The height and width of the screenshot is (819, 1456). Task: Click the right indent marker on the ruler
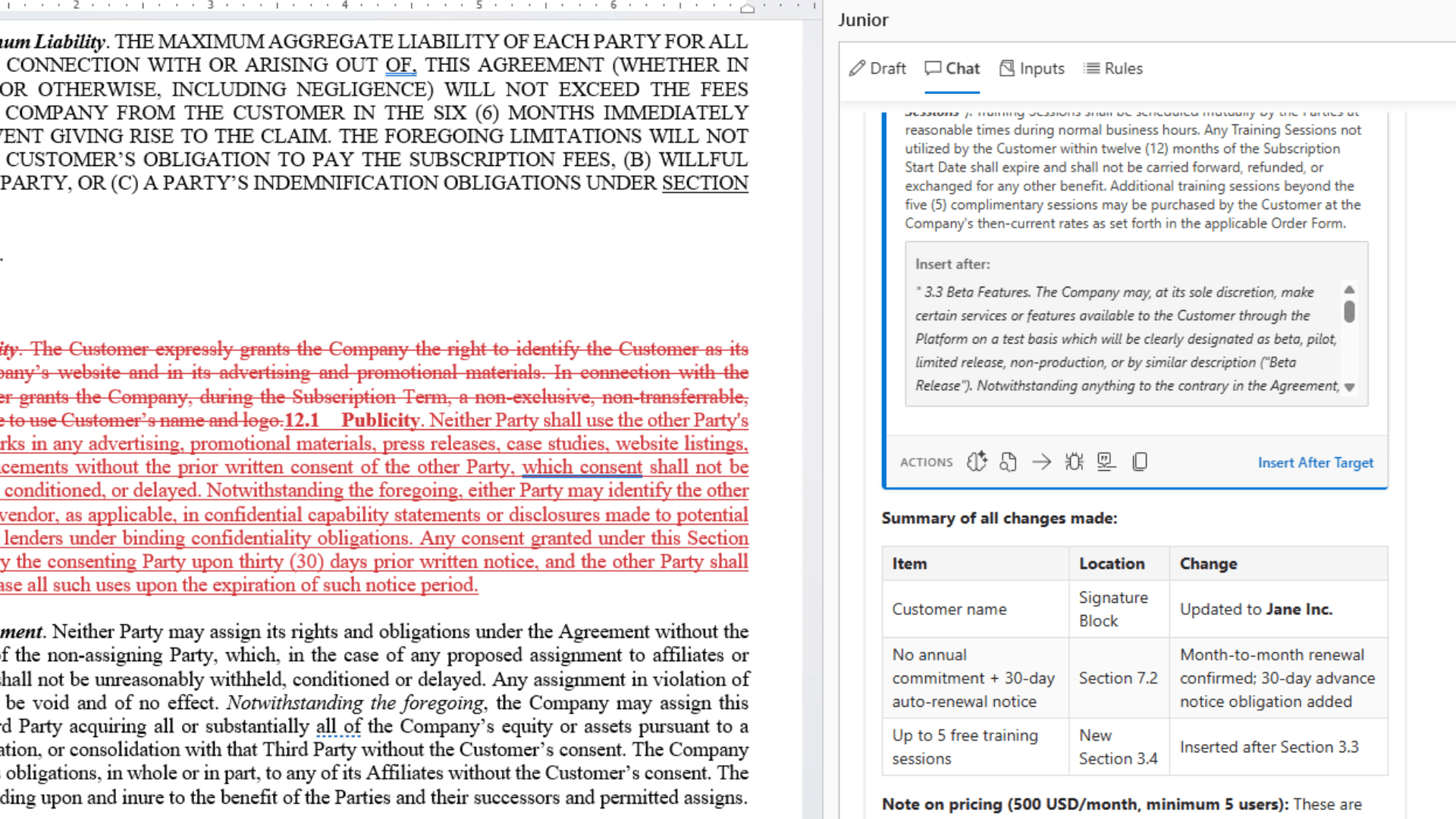[747, 8]
